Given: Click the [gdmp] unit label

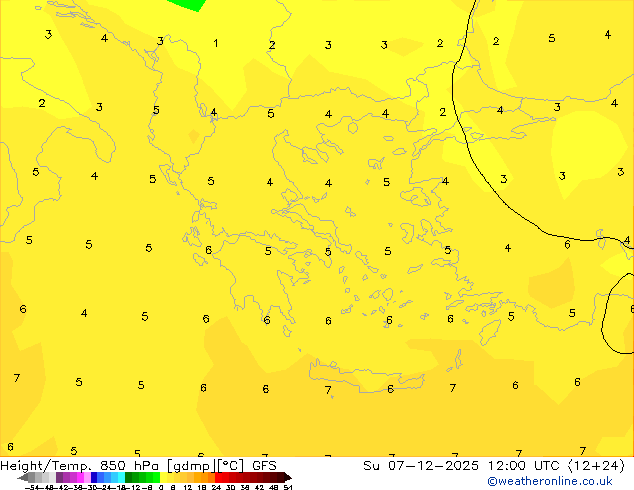Looking at the screenshot, I should click(x=189, y=465).
